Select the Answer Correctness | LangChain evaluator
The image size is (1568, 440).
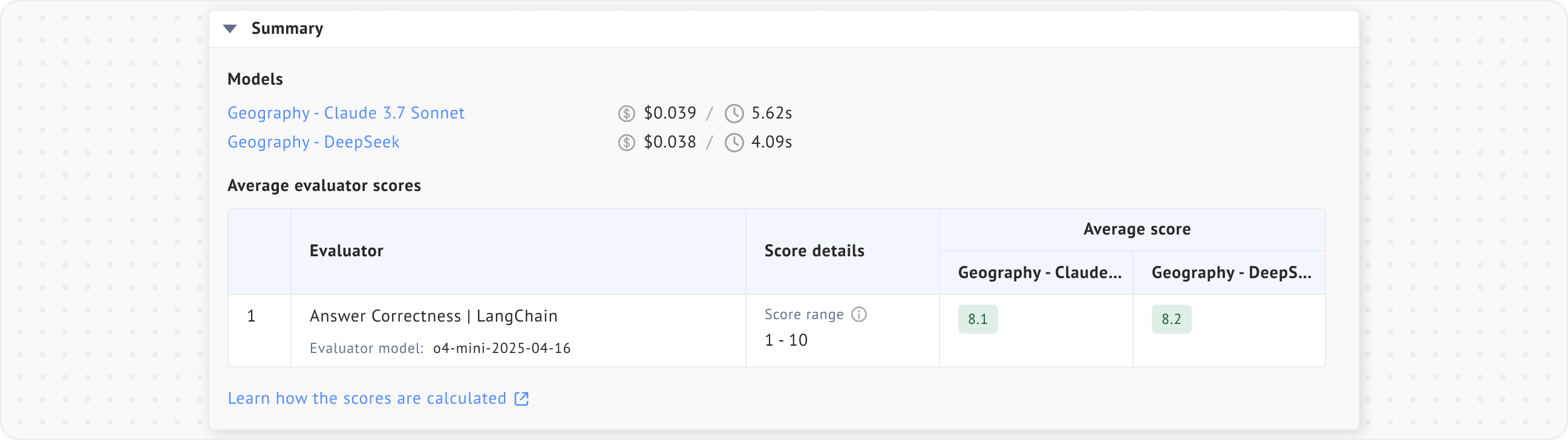click(x=433, y=316)
